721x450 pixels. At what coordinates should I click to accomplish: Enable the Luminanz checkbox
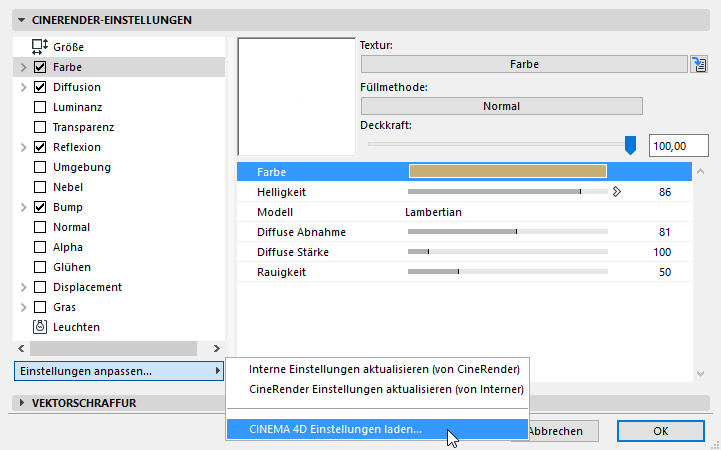coord(40,107)
